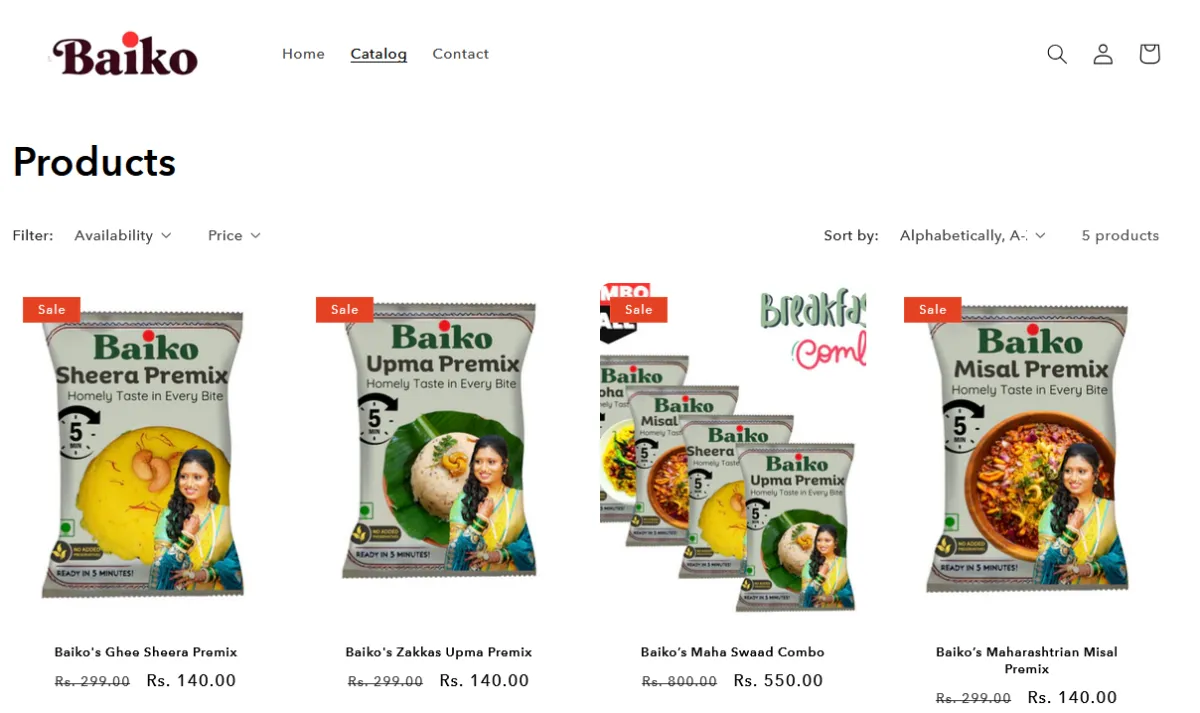1200x713 pixels.
Task: Expand the Price filter
Action: point(234,235)
